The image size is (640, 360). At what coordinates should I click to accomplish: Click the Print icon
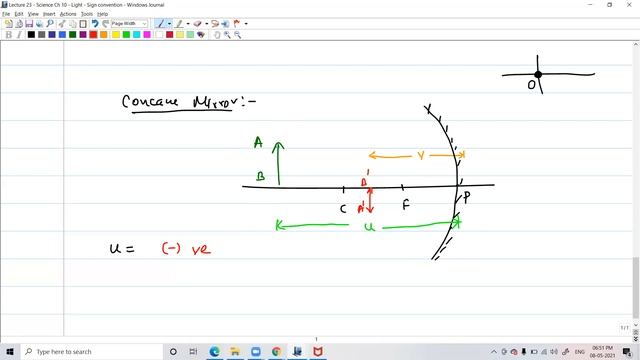(x=40, y=24)
